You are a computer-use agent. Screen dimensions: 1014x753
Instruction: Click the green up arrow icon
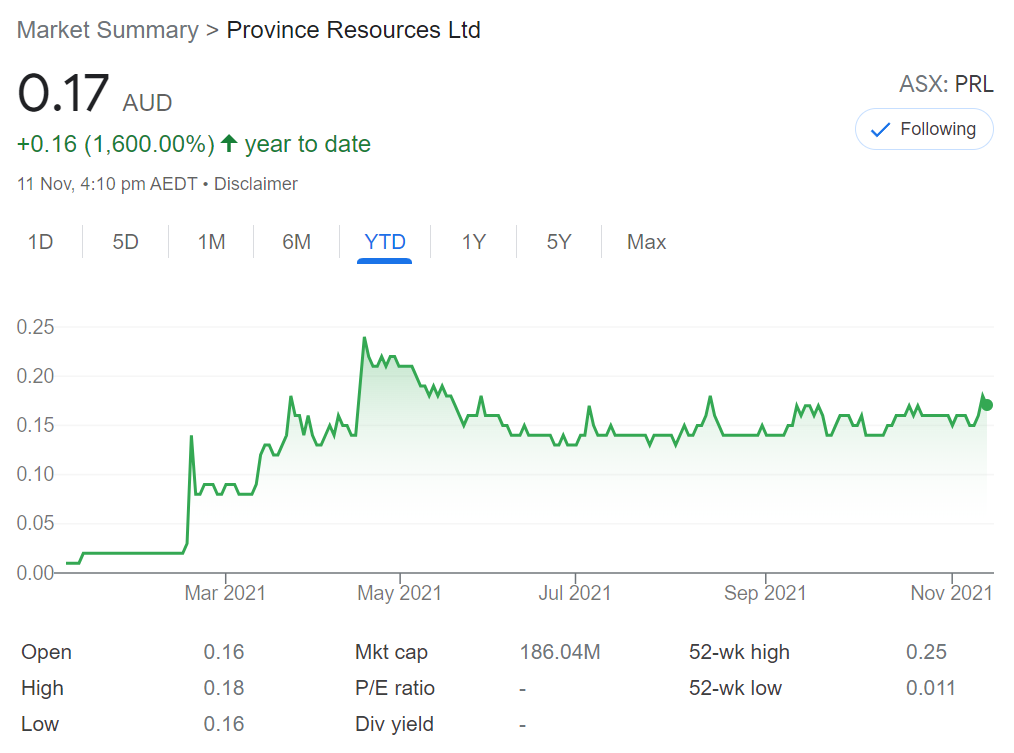tap(229, 143)
